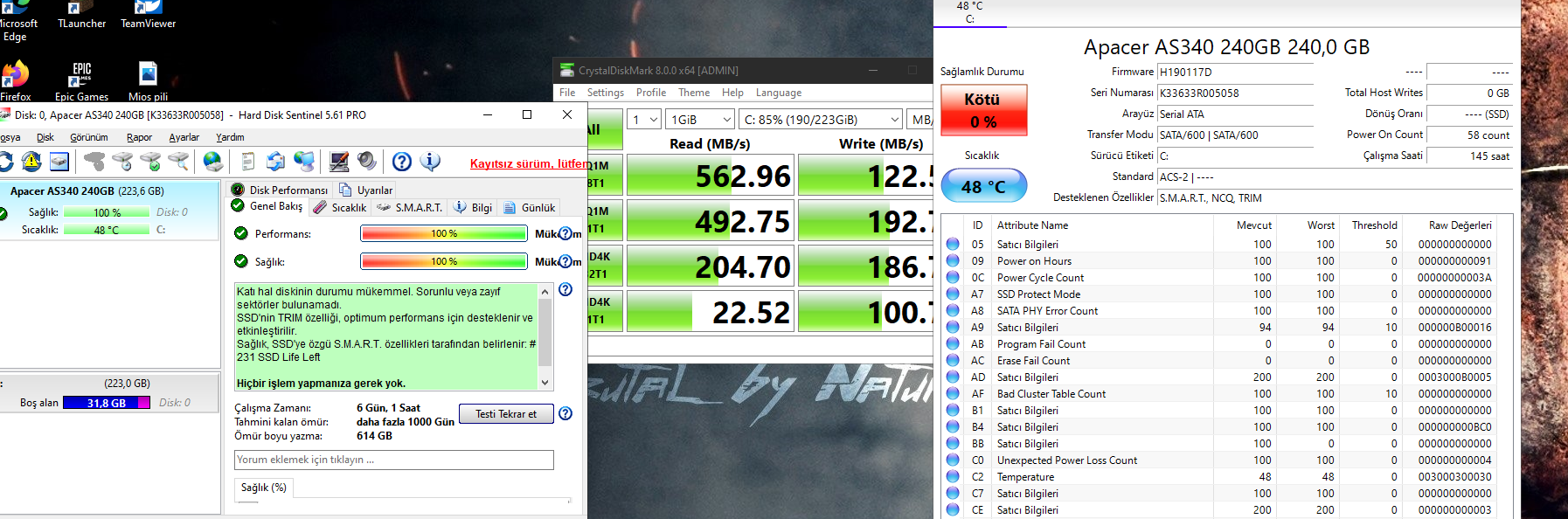Viewport: 1568px width, 519px height.
Task: Switch to Bilgi tab
Action: pos(473,207)
